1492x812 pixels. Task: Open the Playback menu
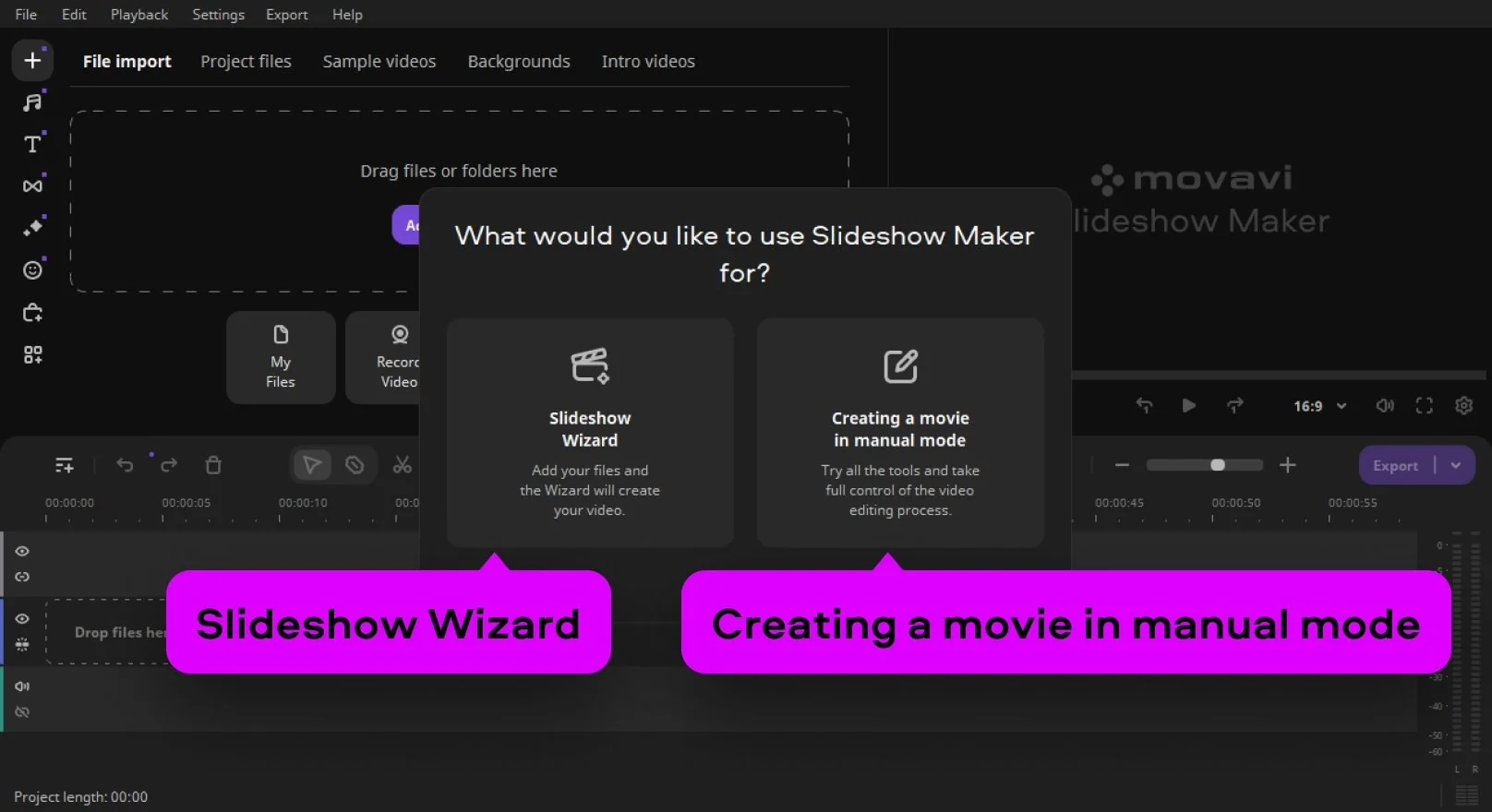pos(139,15)
